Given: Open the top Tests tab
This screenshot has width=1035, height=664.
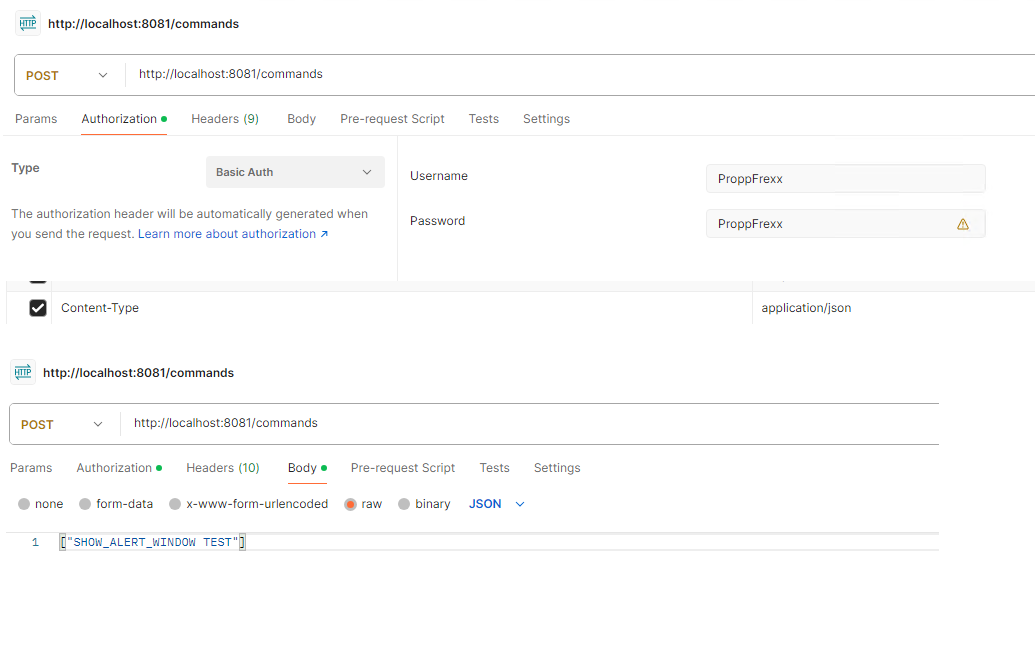Looking at the screenshot, I should click(x=483, y=119).
